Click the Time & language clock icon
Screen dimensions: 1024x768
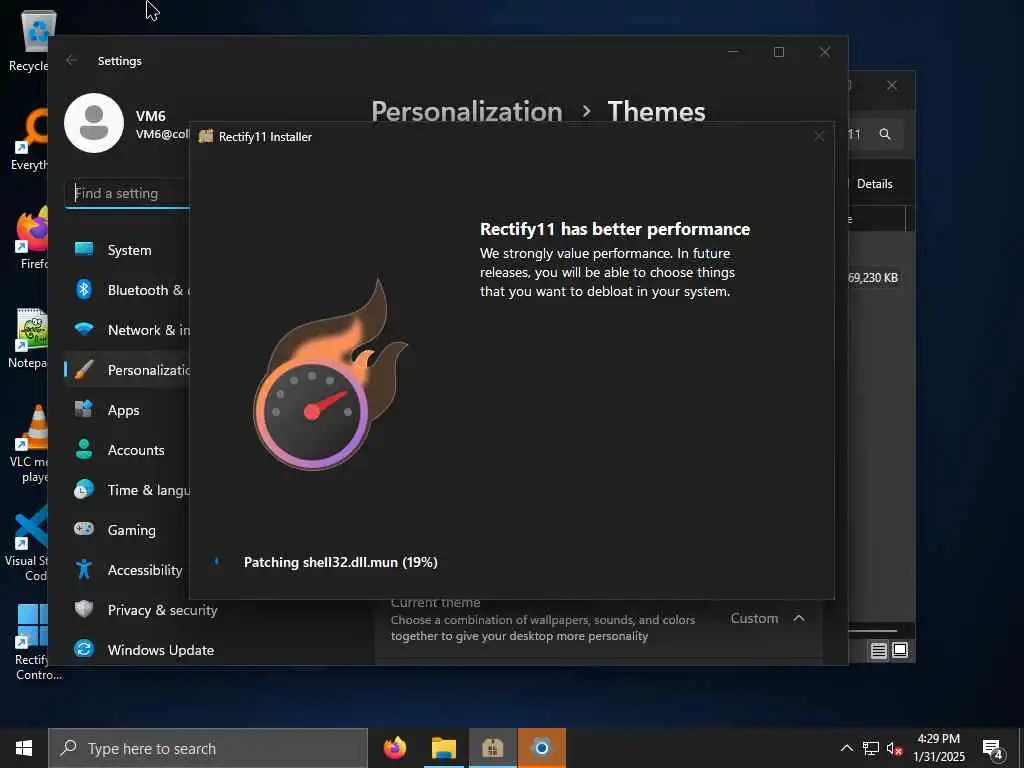point(84,489)
